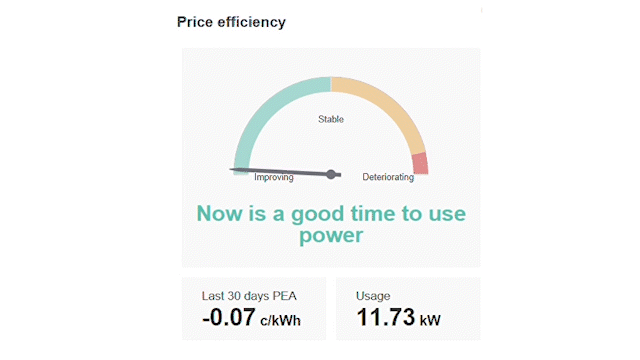Click the gauge needle pointer tip
640x360 pixels.
(x=232, y=169)
